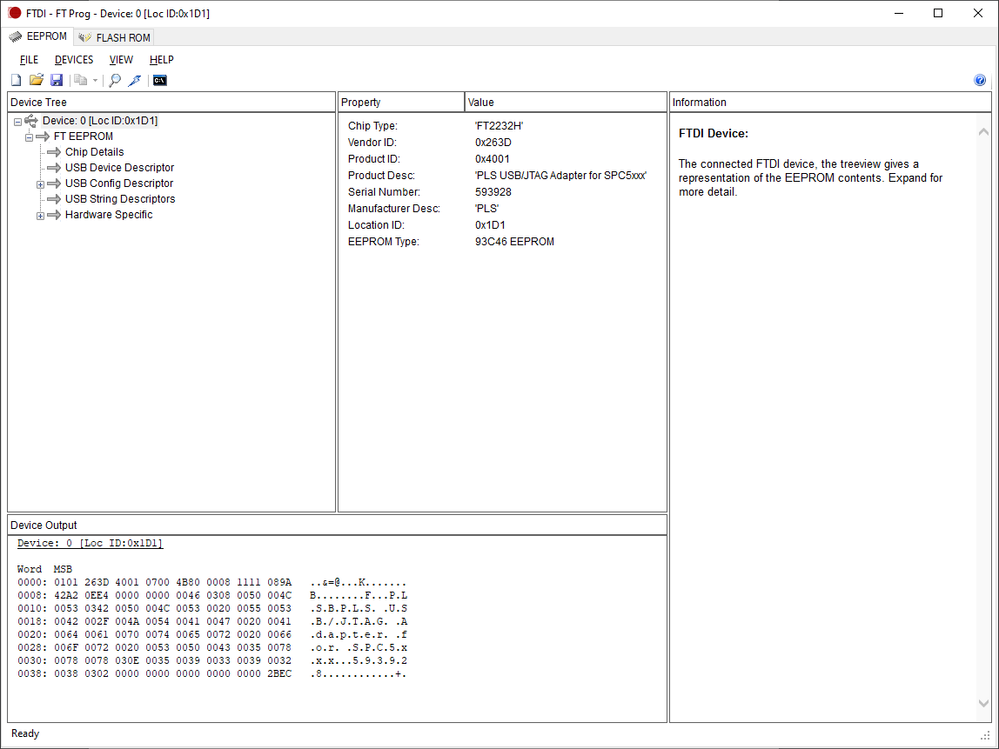The width and height of the screenshot is (999, 749).
Task: Click the 0x1D1 location ID value
Action: pyautogui.click(x=490, y=225)
